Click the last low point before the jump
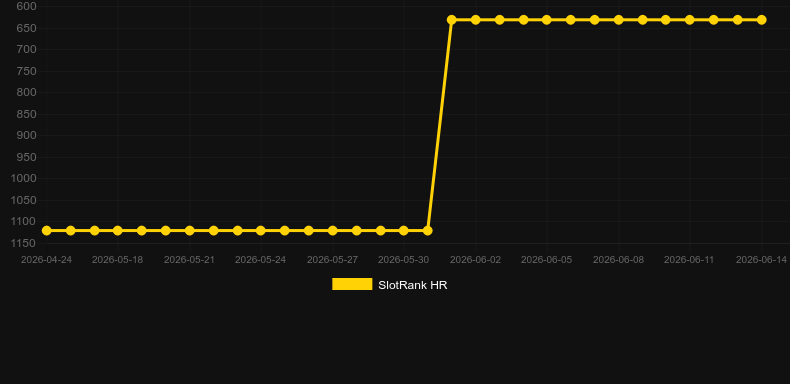The image size is (790, 384). tap(428, 230)
